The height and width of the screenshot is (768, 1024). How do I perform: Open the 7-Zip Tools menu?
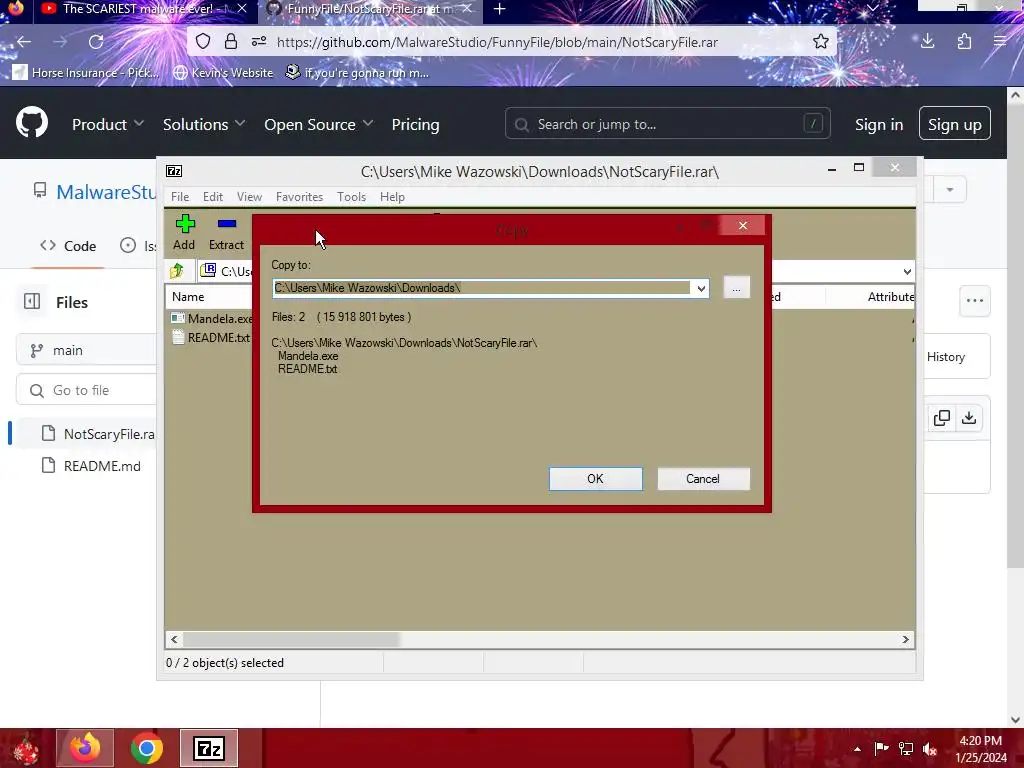(351, 197)
